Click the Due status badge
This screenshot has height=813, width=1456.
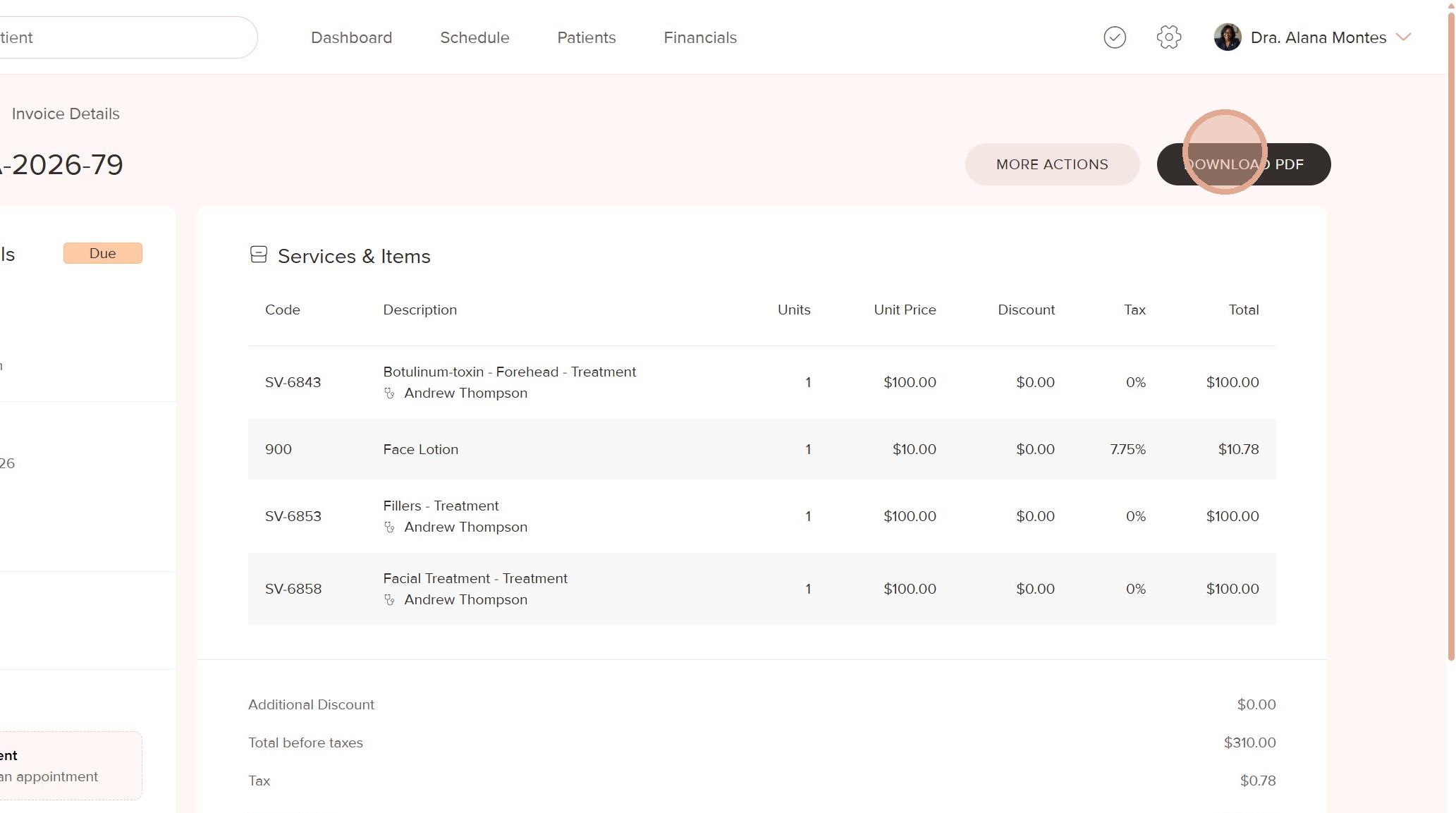click(x=103, y=253)
